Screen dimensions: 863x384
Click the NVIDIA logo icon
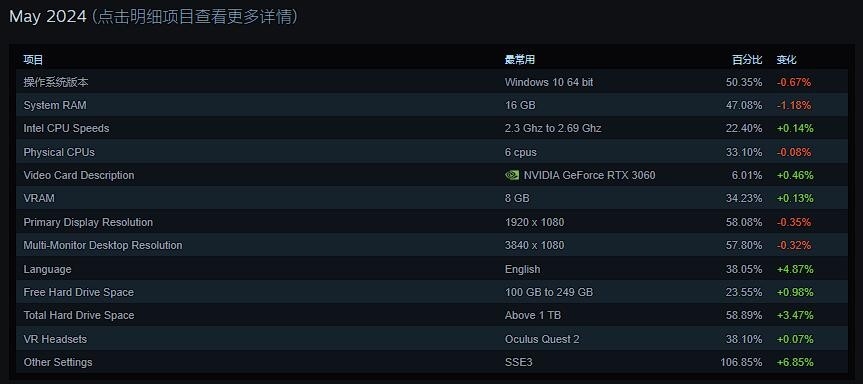[x=511, y=175]
